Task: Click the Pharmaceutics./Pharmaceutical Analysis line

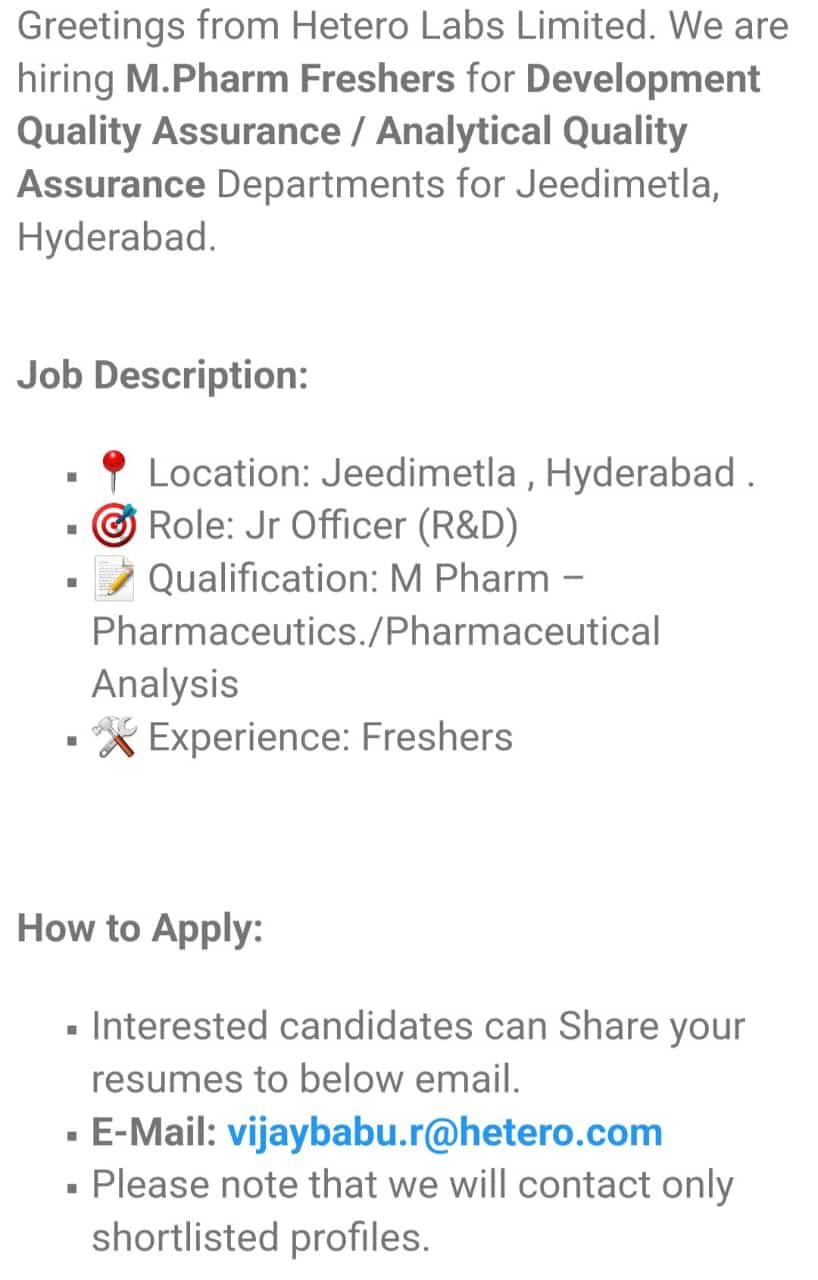Action: click(376, 658)
